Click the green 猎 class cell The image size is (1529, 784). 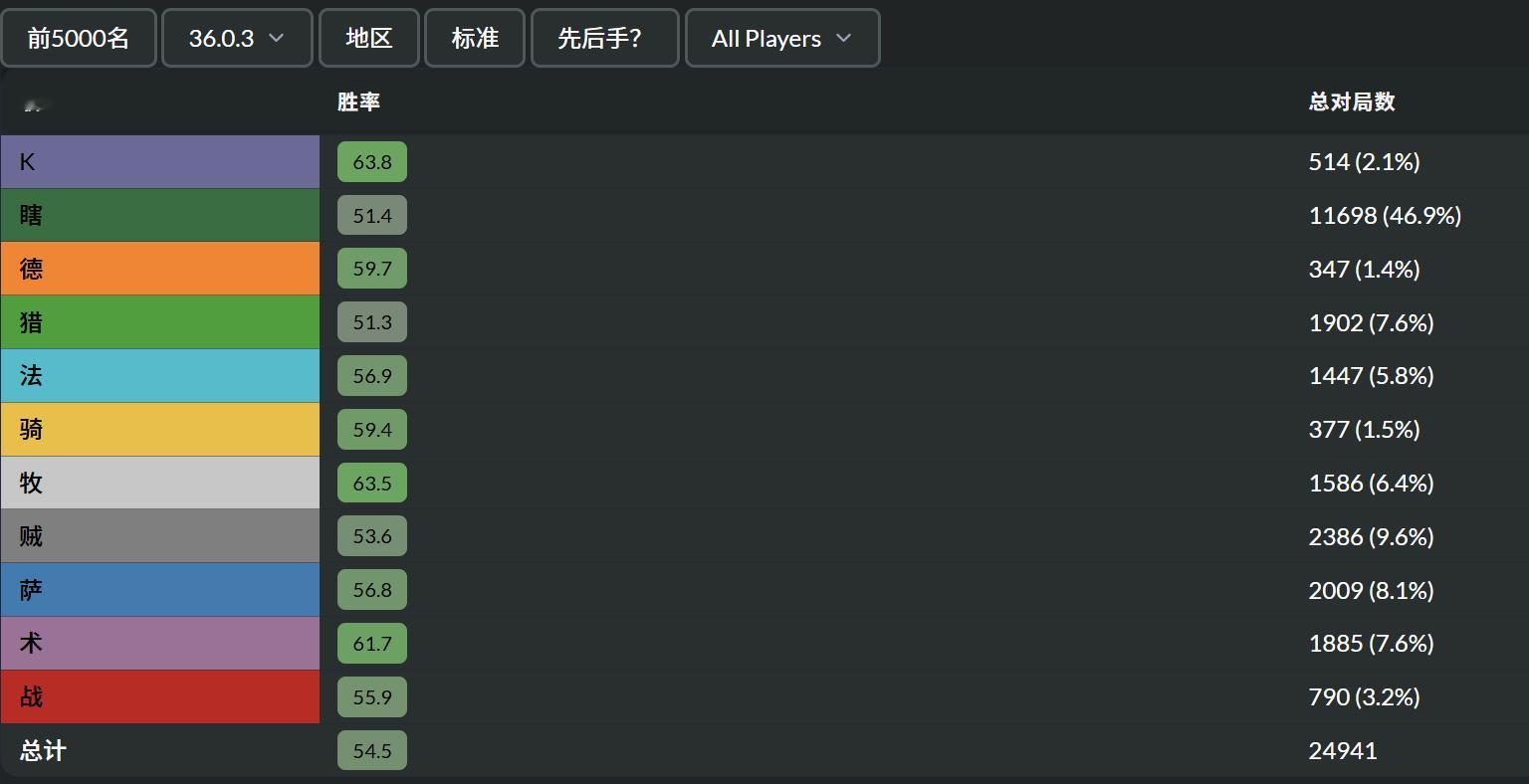click(x=160, y=322)
